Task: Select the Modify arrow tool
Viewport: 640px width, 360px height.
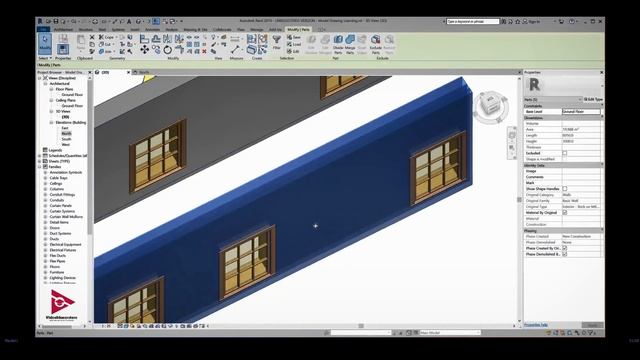Action: 44,44
